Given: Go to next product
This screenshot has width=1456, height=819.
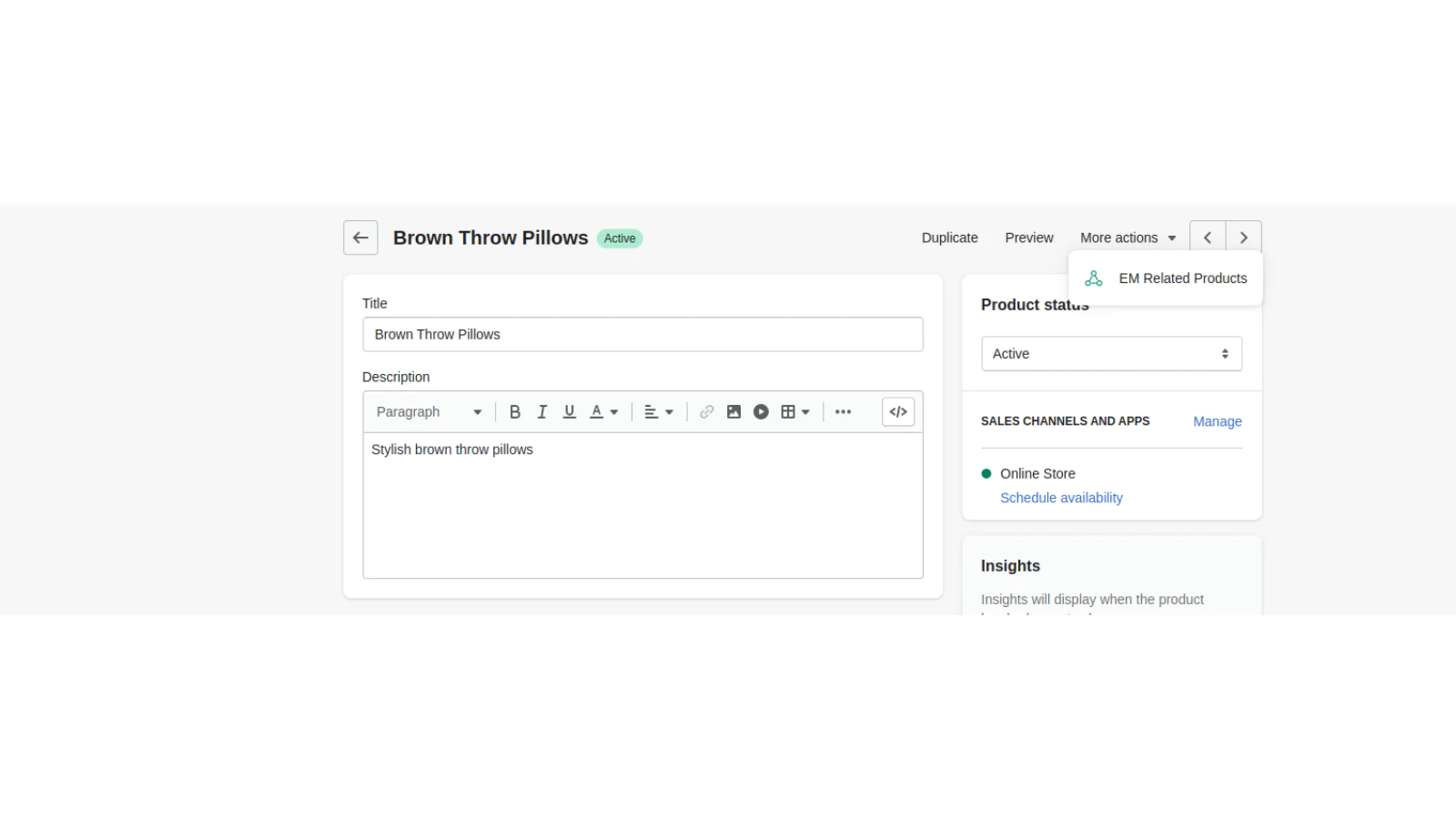Looking at the screenshot, I should (1244, 238).
